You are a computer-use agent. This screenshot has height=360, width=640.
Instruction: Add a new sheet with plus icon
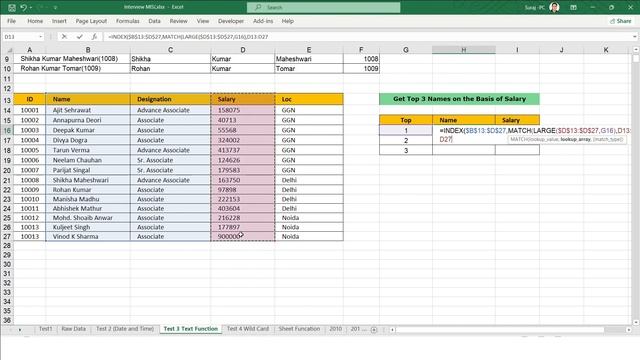374,329
